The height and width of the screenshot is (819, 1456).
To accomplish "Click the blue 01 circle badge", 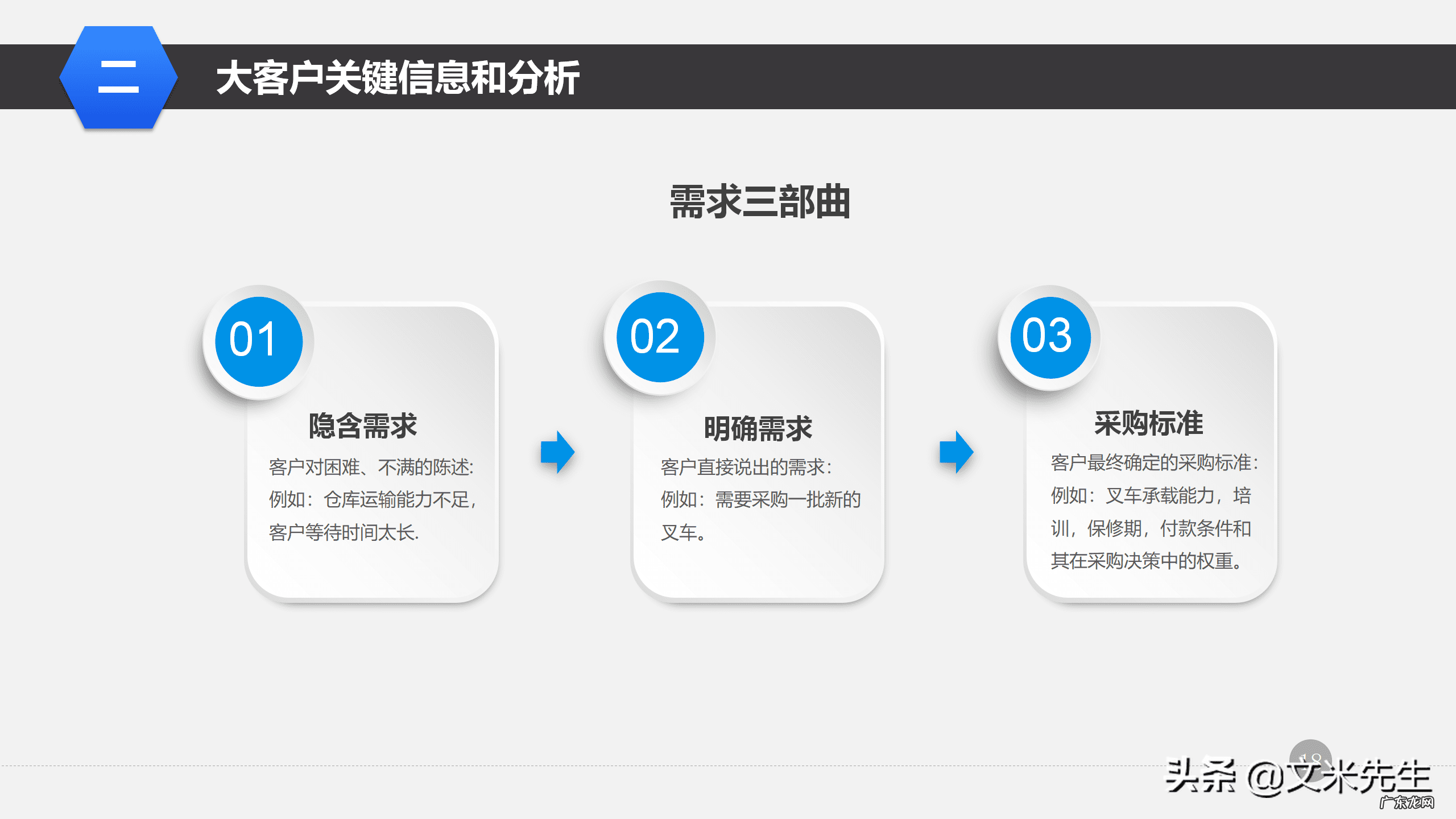I will pyautogui.click(x=259, y=341).
